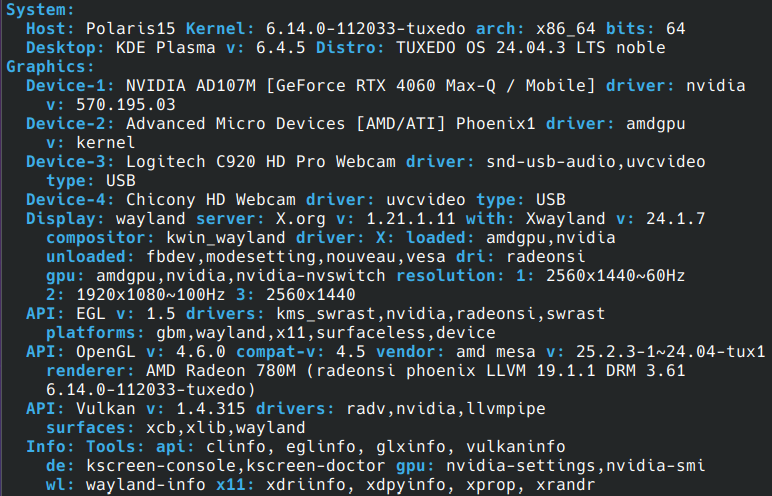The width and height of the screenshot is (772, 496).
Task: Click OpenGL version 4.6.0
Action: pos(200,352)
